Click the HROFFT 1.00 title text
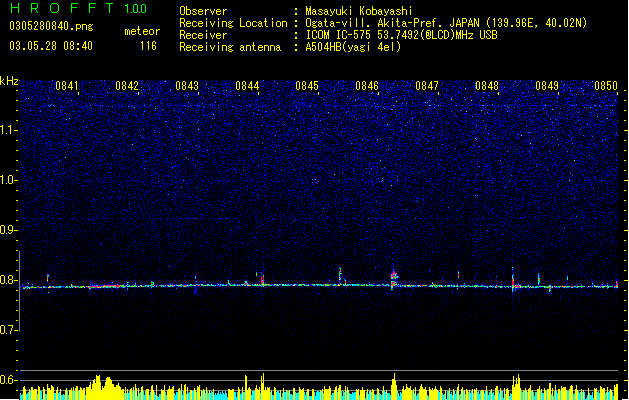629x400 pixels. tap(79, 8)
